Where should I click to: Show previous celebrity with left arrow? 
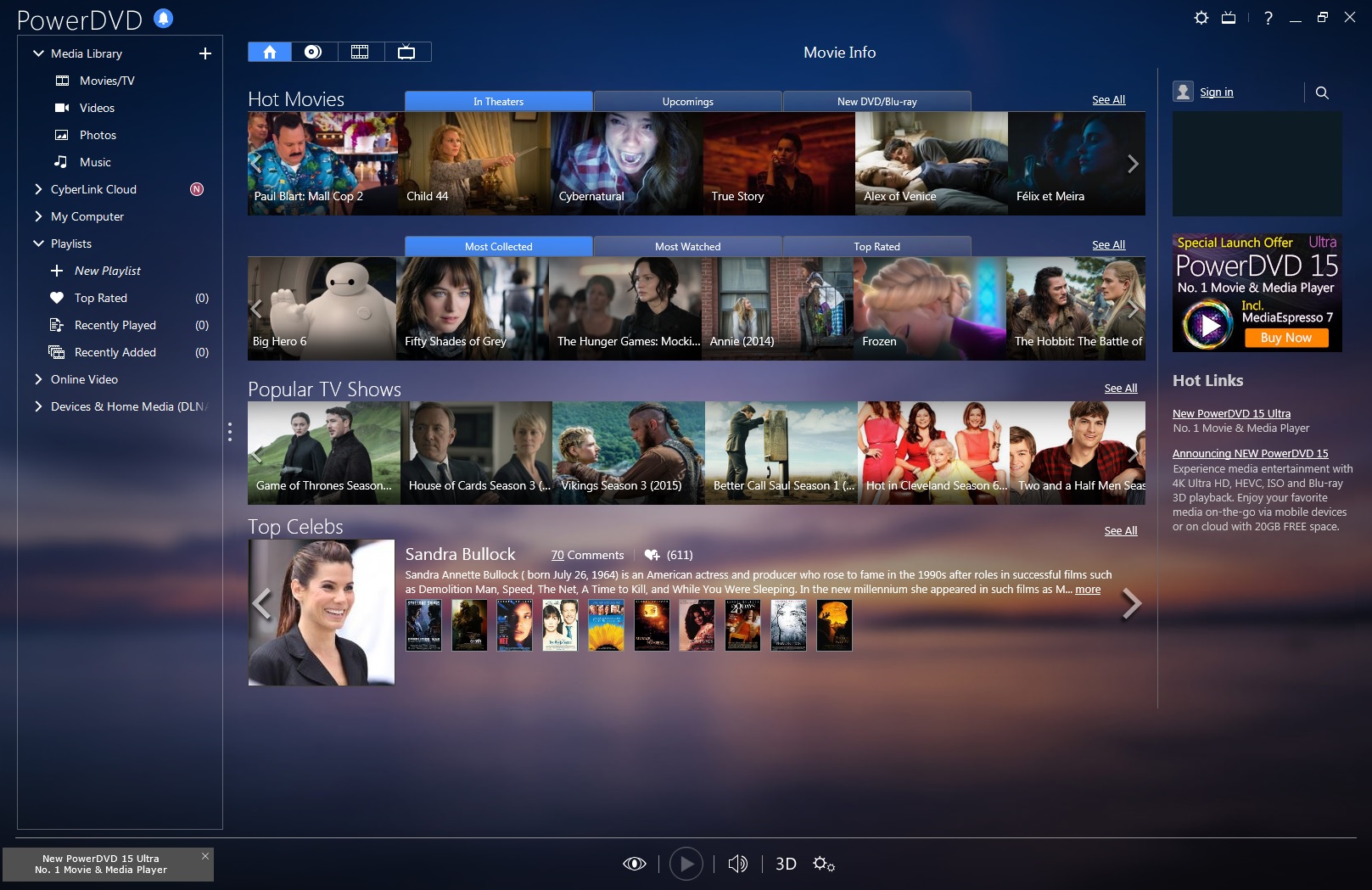point(262,604)
